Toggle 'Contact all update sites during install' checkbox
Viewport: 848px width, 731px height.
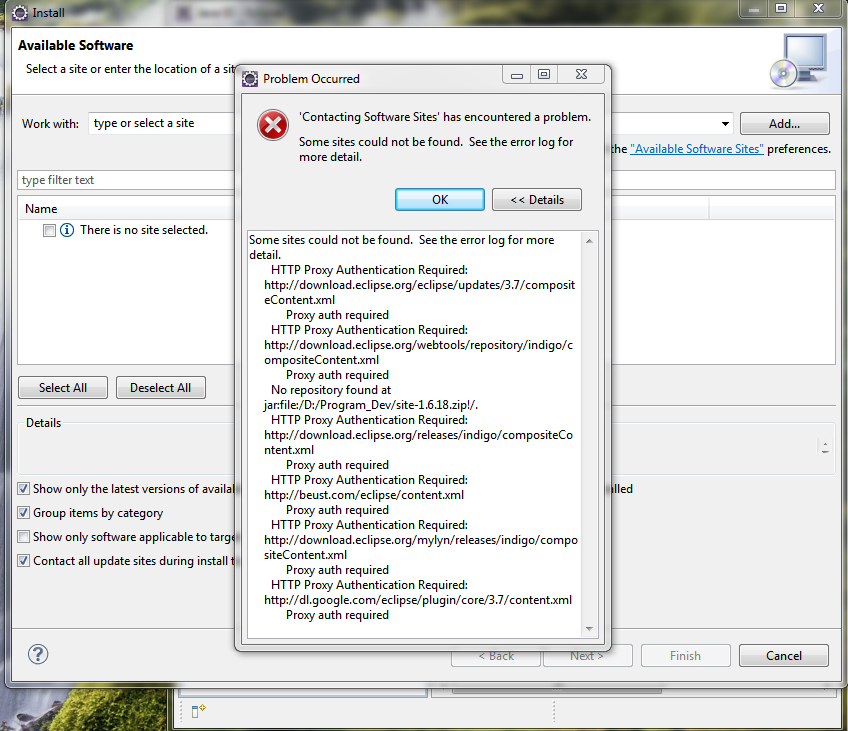coord(23,561)
